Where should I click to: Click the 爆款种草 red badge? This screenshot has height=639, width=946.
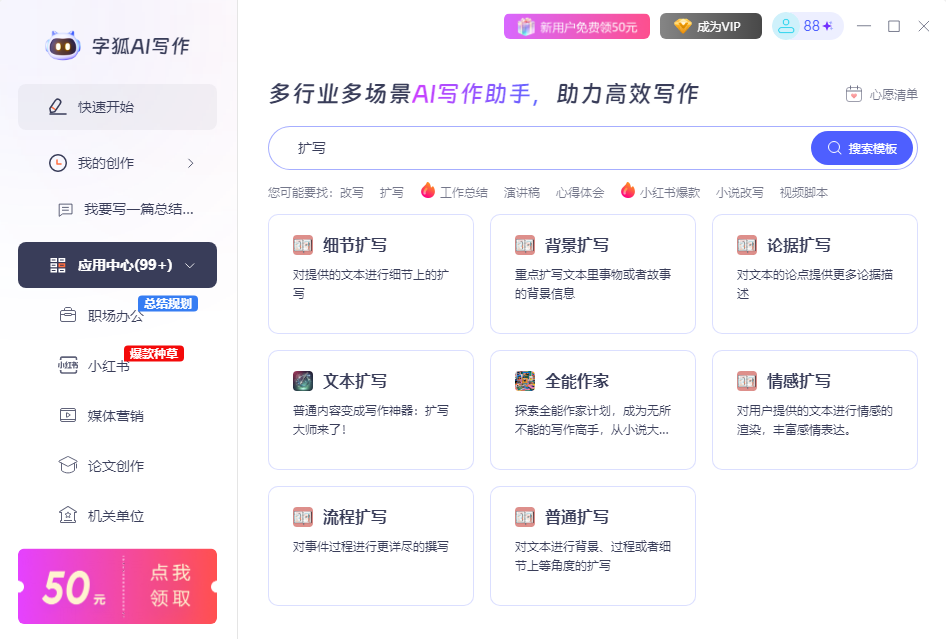(x=154, y=354)
